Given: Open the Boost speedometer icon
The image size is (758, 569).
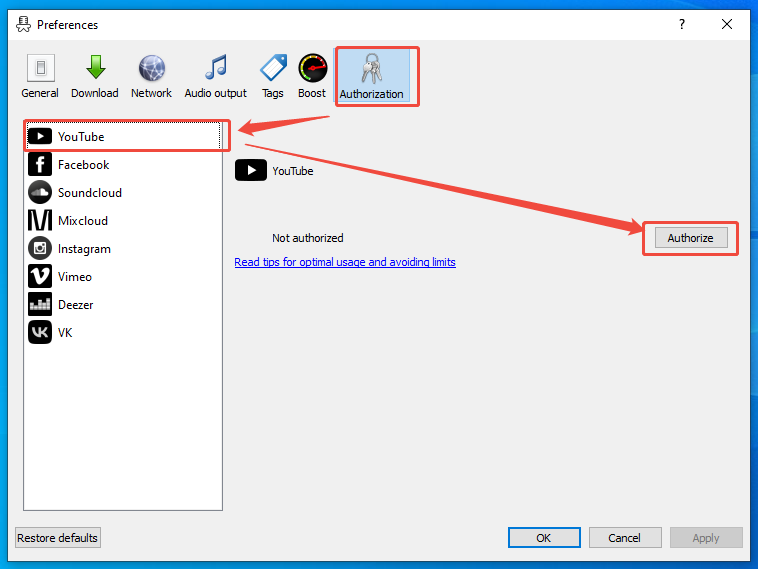Looking at the screenshot, I should coord(312,68).
